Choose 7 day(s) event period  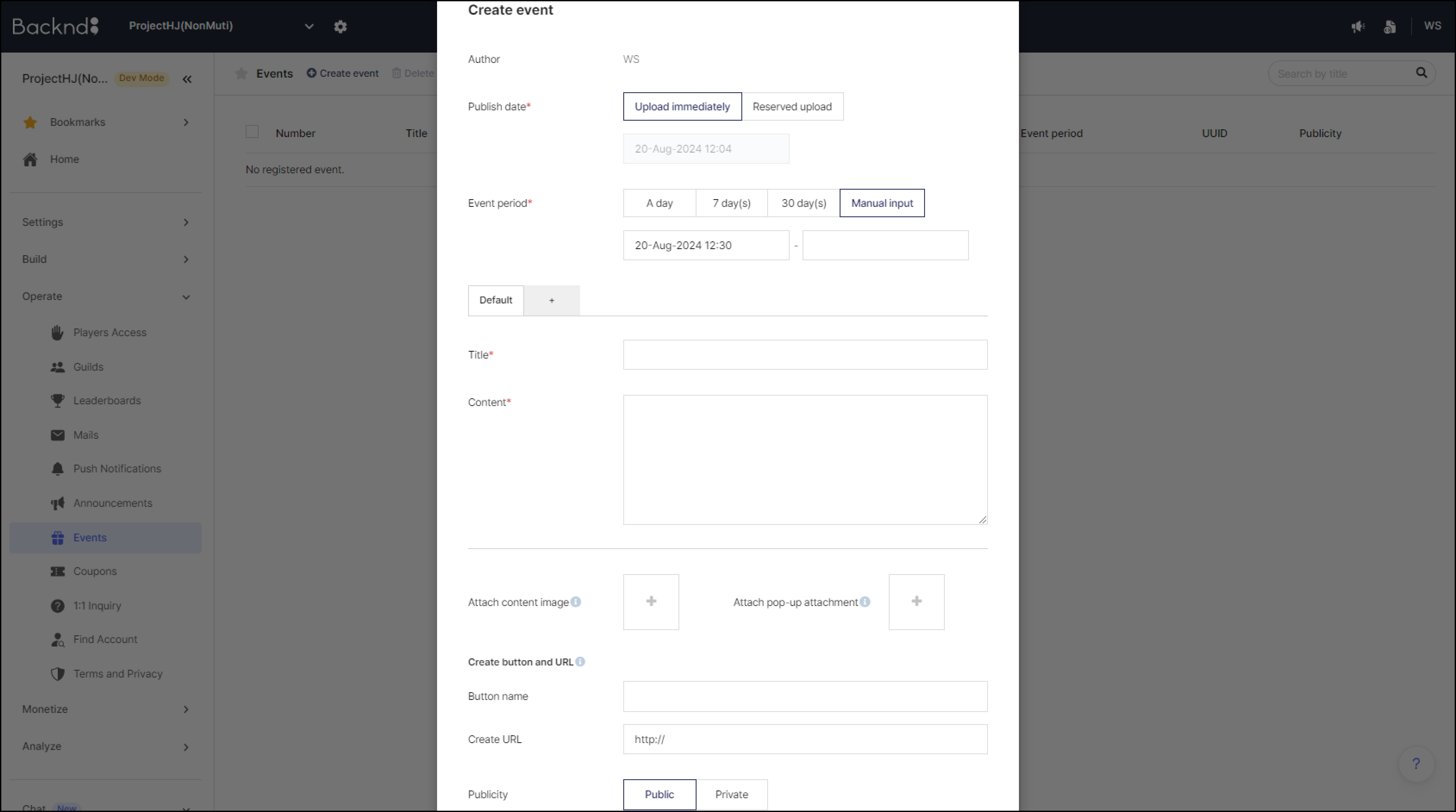[x=731, y=203]
